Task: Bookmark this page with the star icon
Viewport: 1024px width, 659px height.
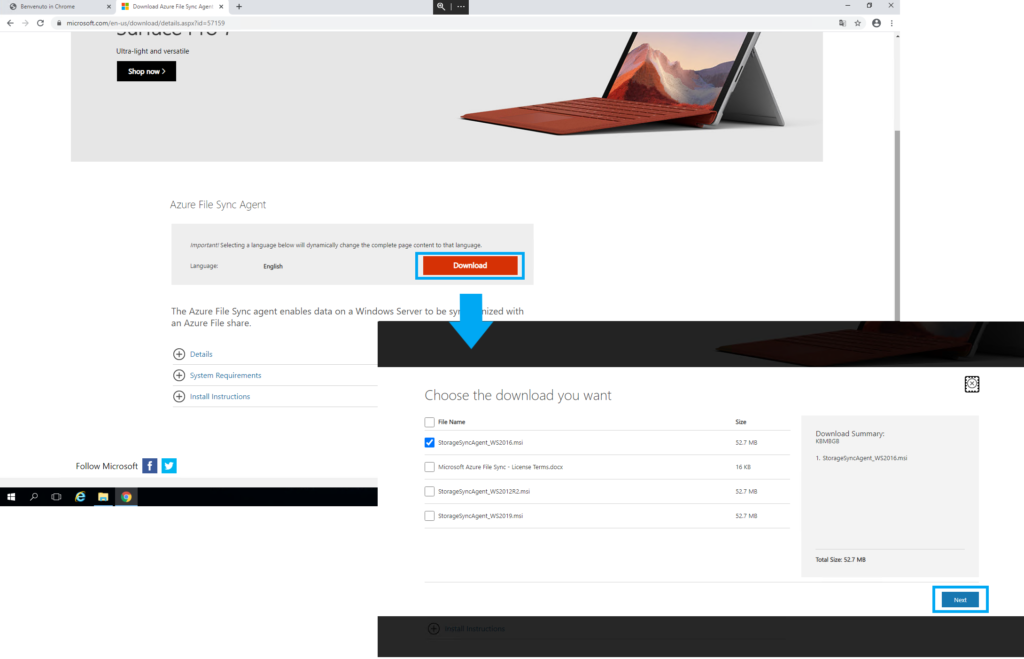Action: click(x=858, y=23)
